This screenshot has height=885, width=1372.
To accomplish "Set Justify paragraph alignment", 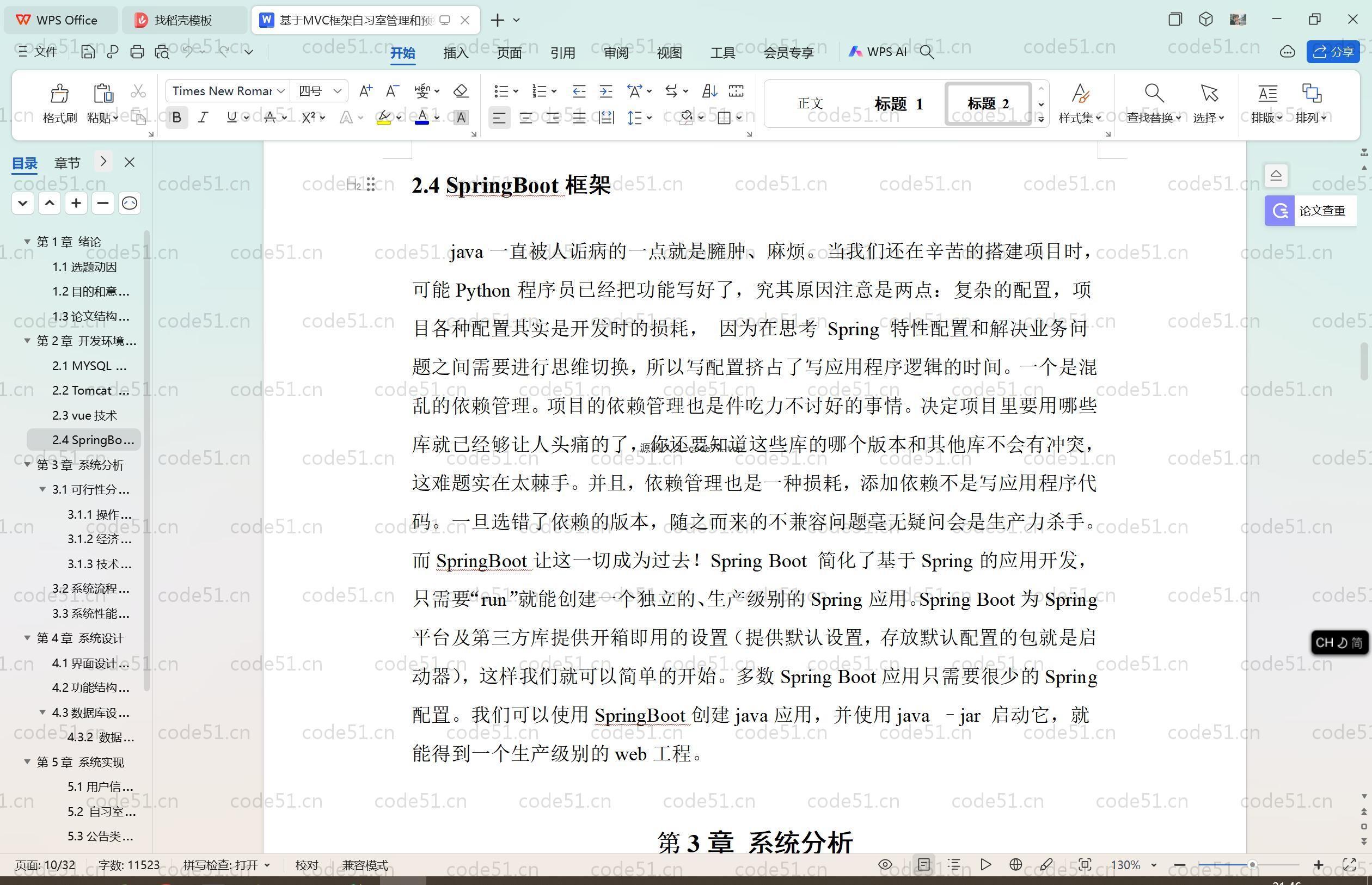I will coord(579,118).
